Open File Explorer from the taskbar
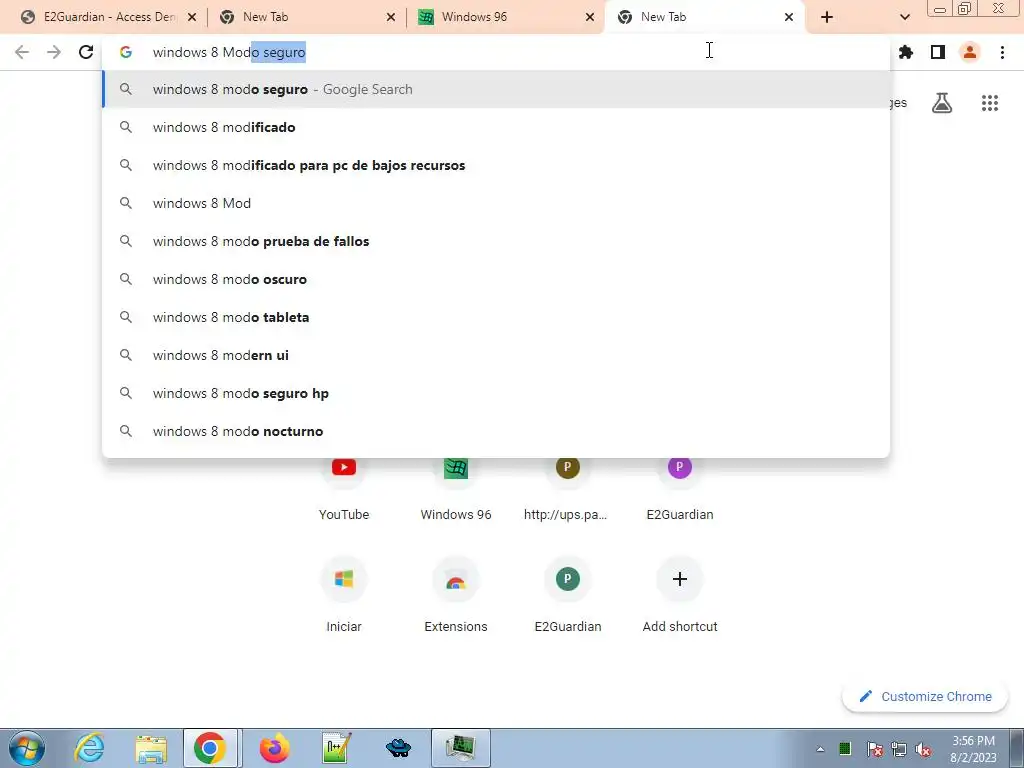 [151, 748]
